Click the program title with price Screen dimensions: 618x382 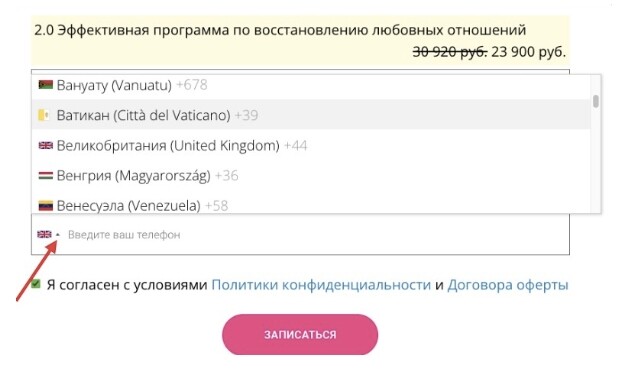coord(300,41)
